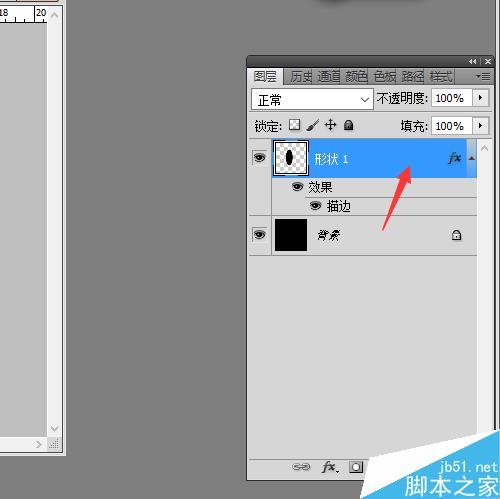The width and height of the screenshot is (500, 499).
Task: Hide the 形状 1 layer
Action: point(260,157)
